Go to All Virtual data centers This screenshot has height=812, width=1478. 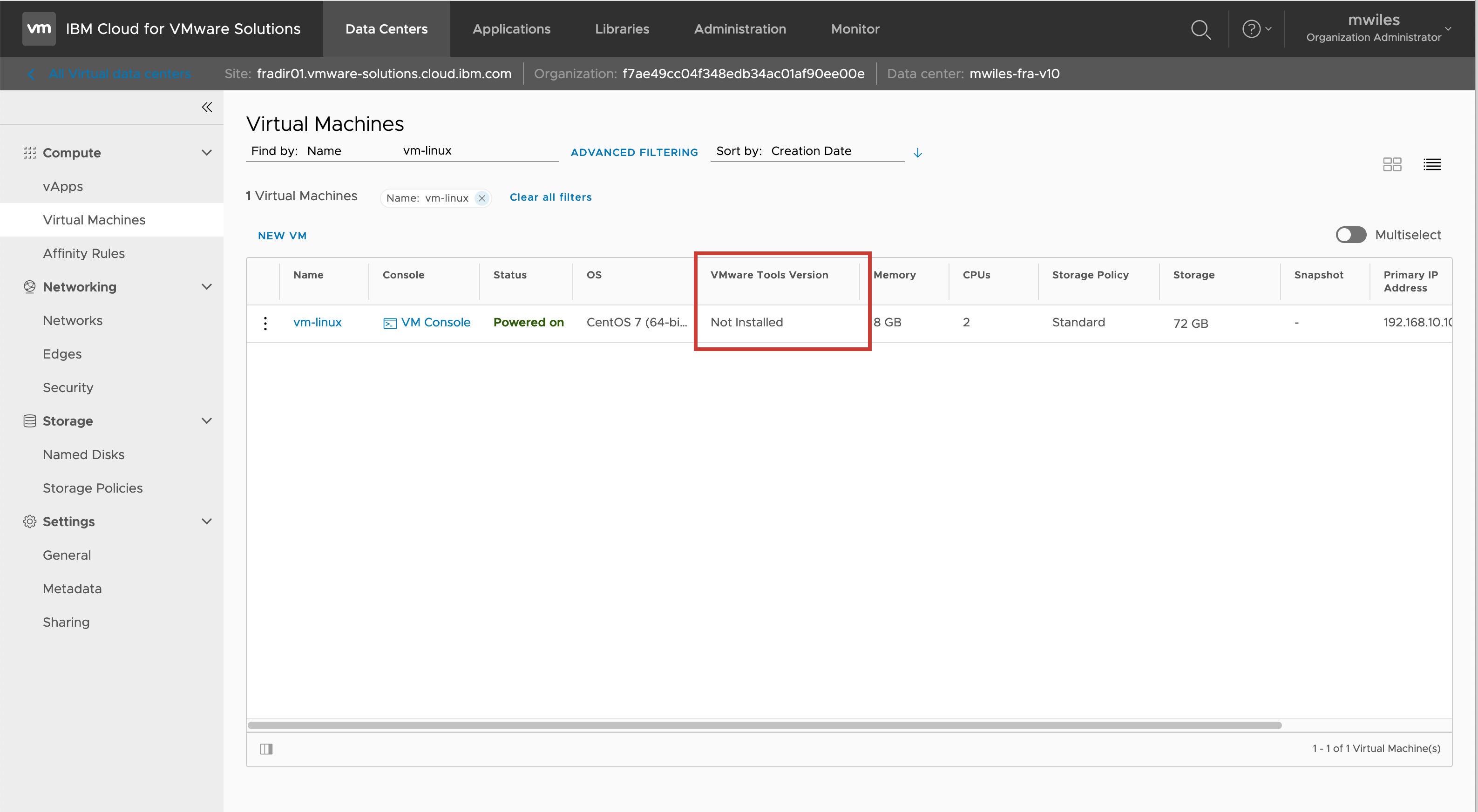(120, 74)
